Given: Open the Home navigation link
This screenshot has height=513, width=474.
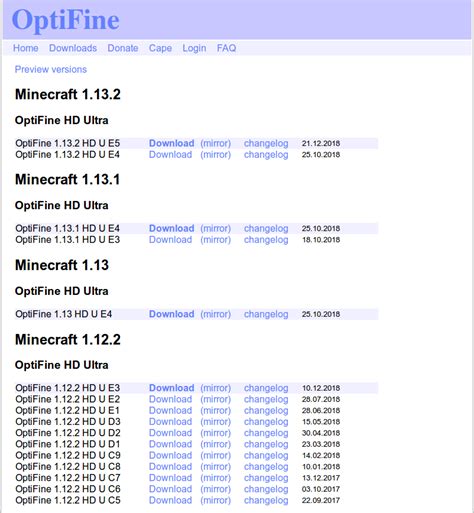Looking at the screenshot, I should [26, 48].
